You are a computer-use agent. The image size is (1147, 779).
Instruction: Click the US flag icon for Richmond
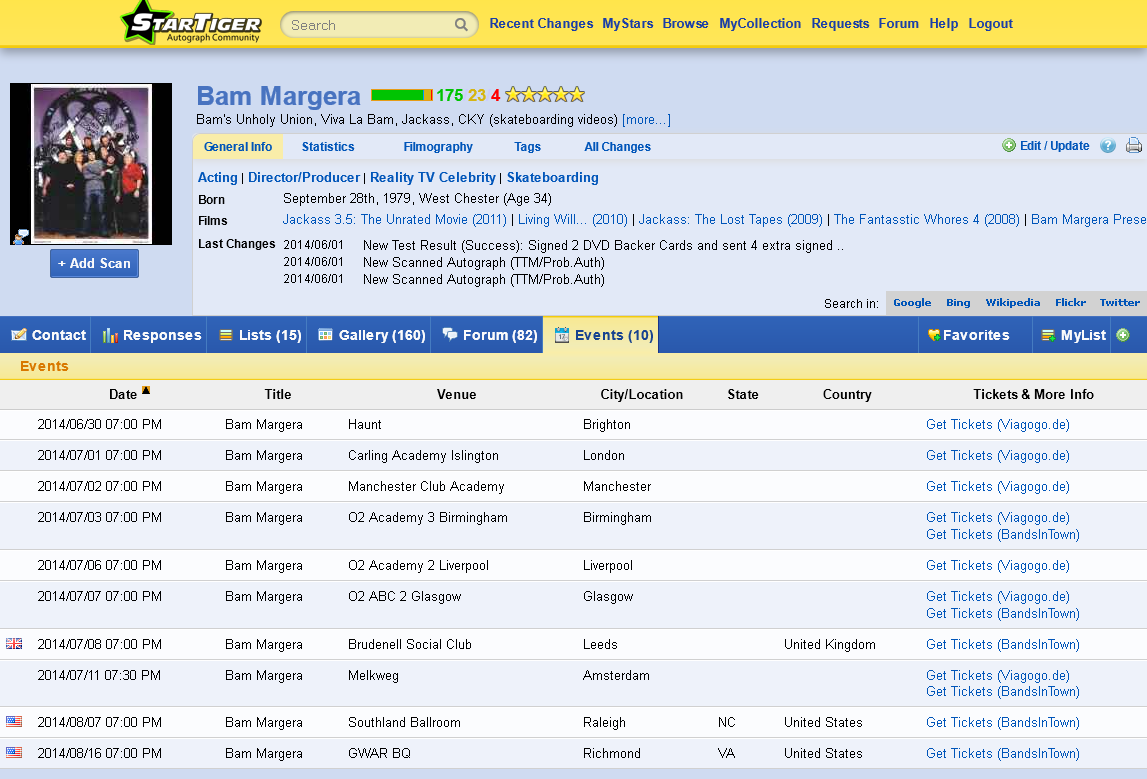14,753
